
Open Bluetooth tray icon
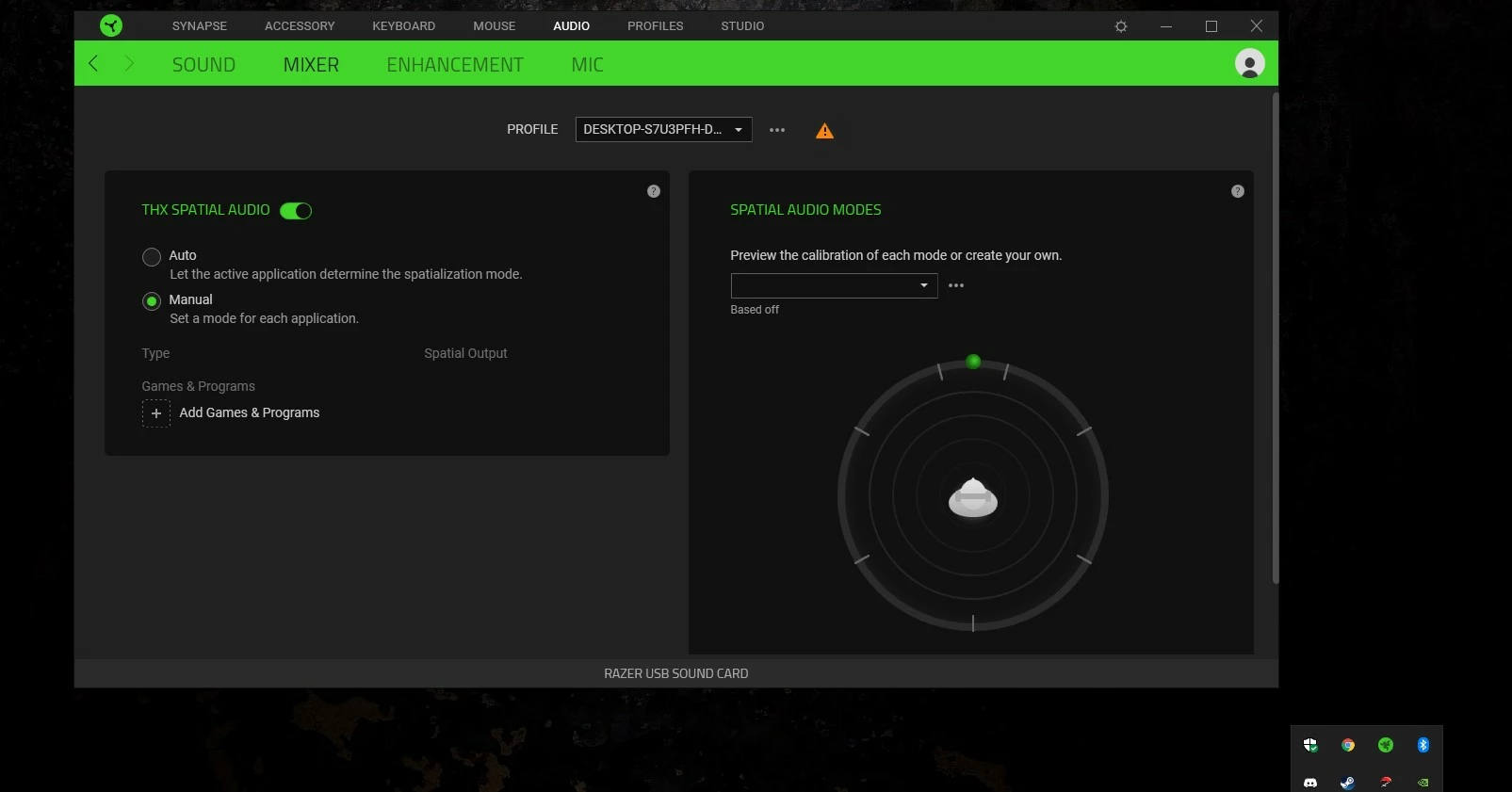[1423, 745]
